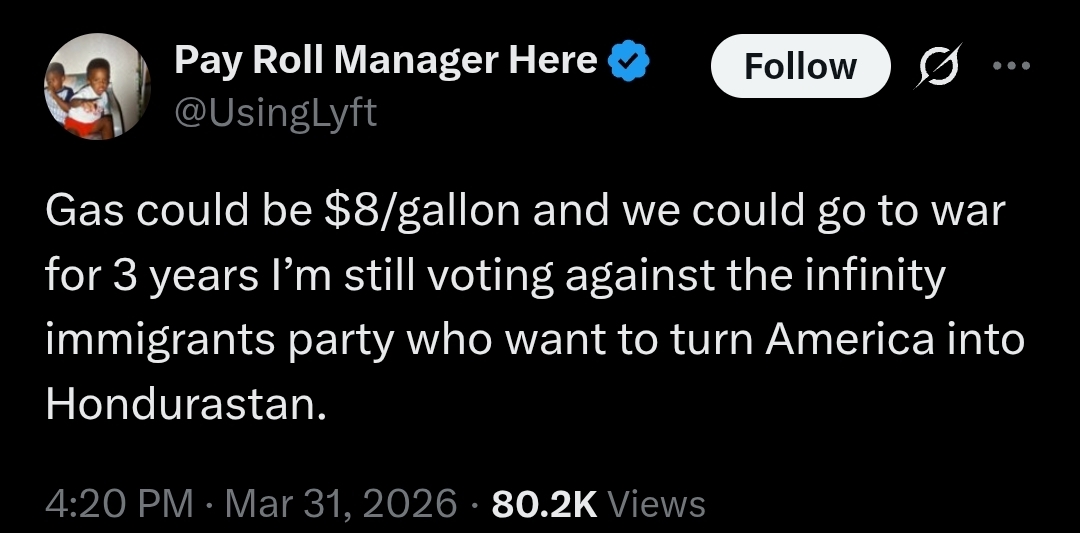
Task: Open the Pay Roll Manager Here display name
Action: pyautogui.click(x=386, y=61)
